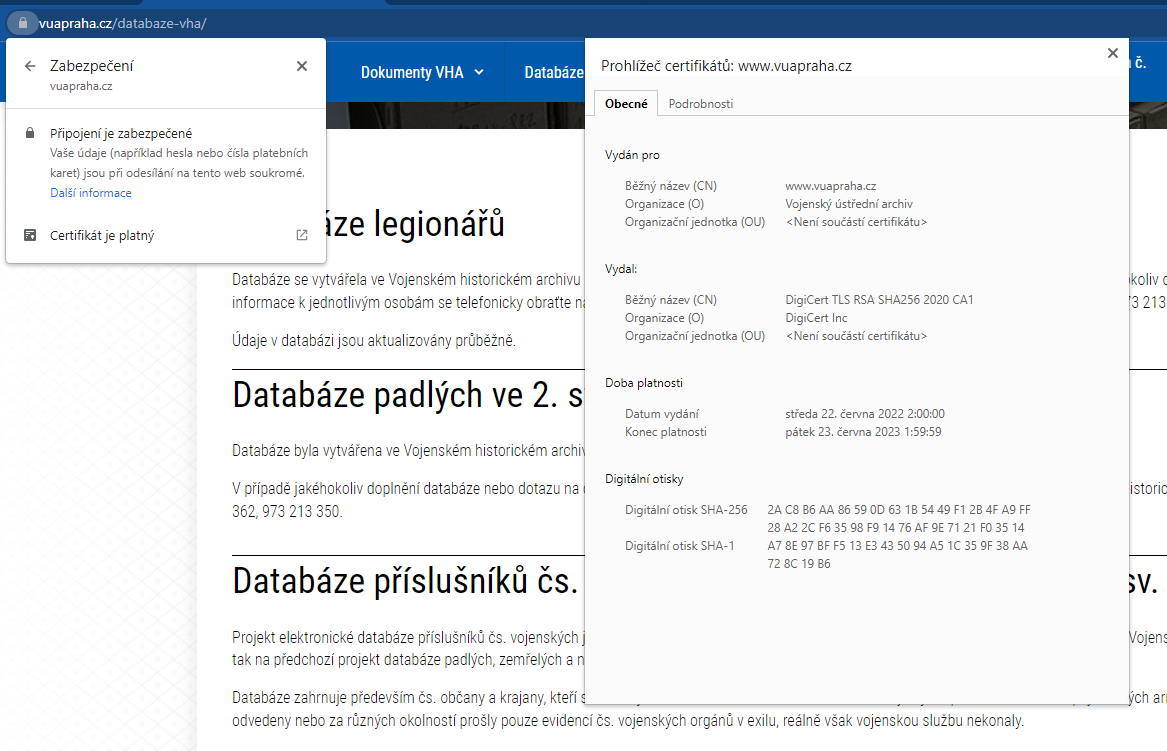Image resolution: width=1167 pixels, height=751 pixels.
Task: Go back using the arrow in Zabezpečení panel
Action: [x=30, y=66]
